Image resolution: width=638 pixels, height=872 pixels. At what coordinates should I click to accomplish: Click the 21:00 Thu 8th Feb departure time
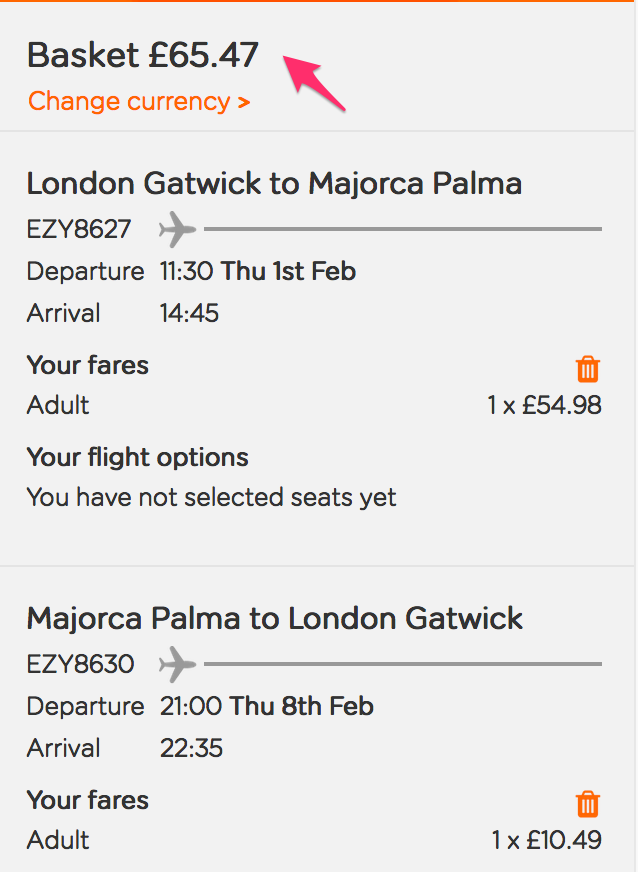point(266,706)
